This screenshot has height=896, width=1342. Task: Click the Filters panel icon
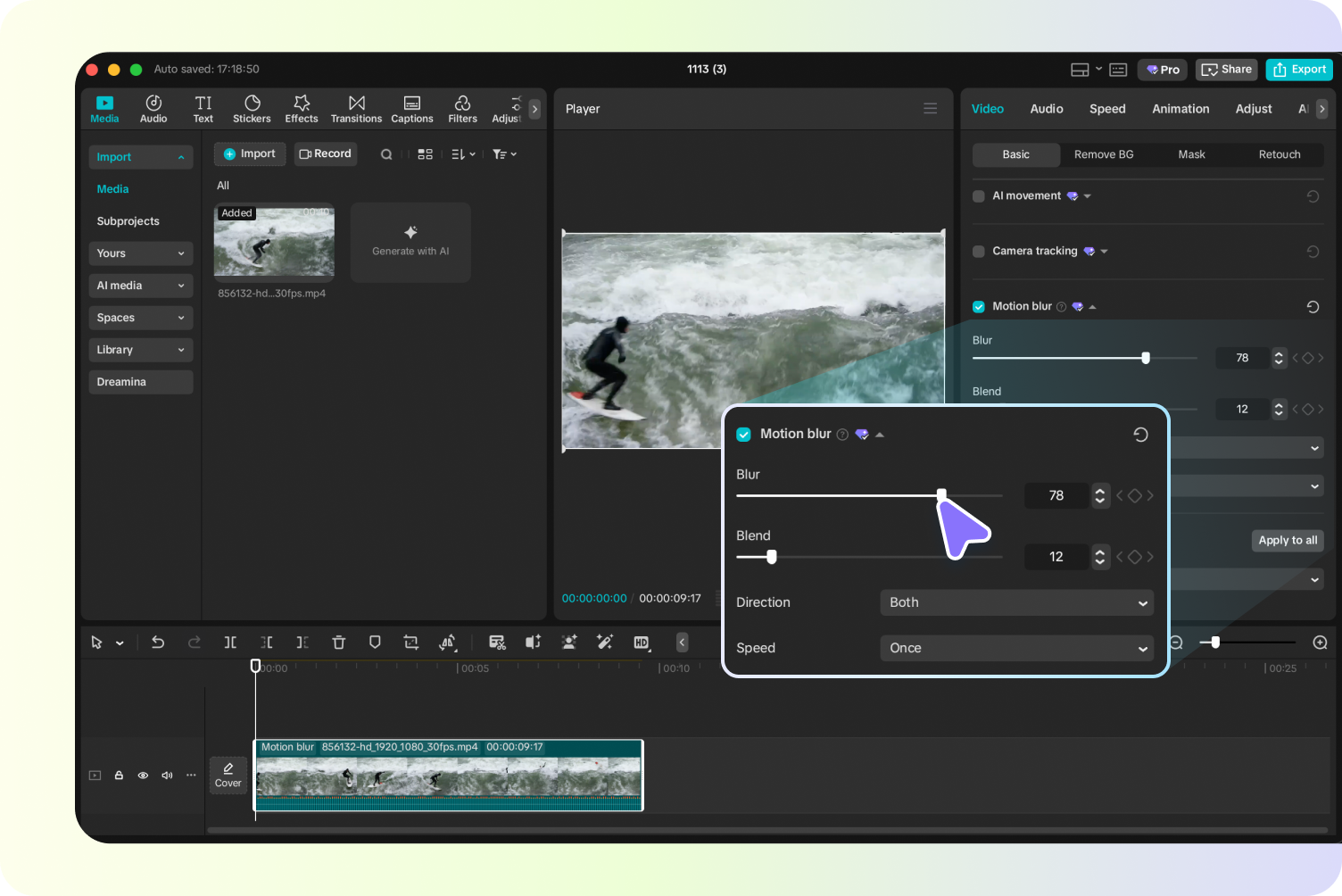(x=462, y=108)
